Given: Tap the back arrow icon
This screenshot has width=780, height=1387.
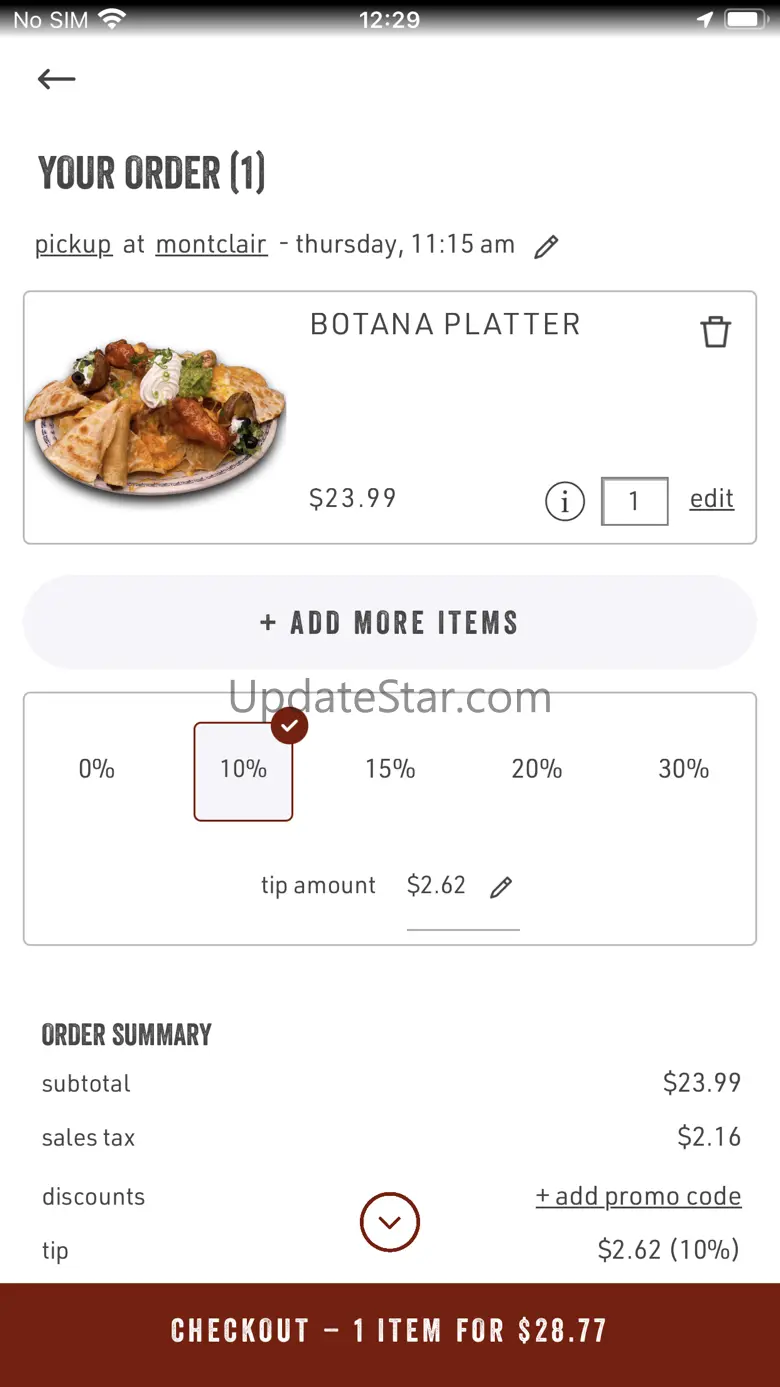Looking at the screenshot, I should (x=57, y=79).
